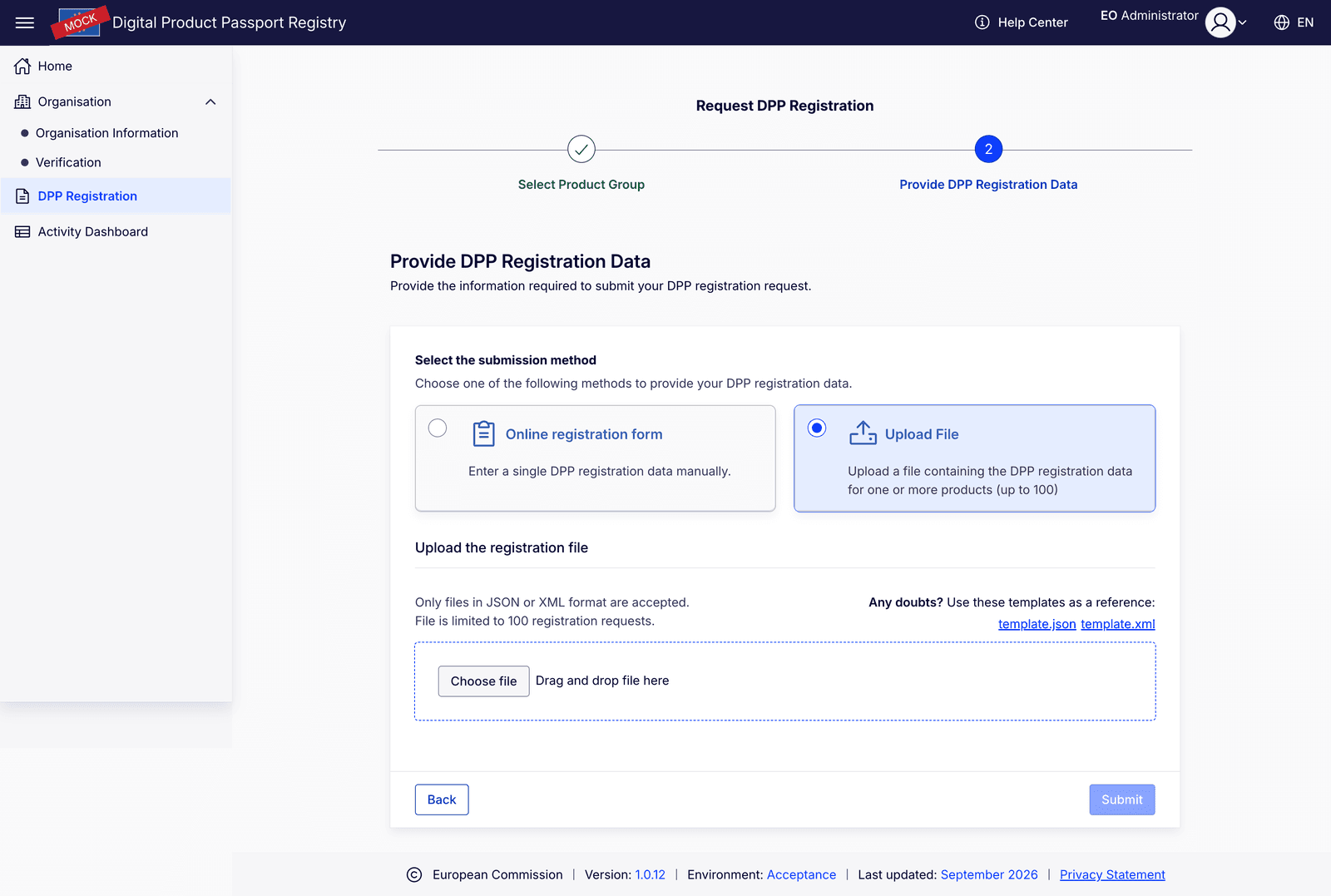Image resolution: width=1331 pixels, height=896 pixels.
Task: Click the copyright symbol in footer
Action: pos(414,874)
